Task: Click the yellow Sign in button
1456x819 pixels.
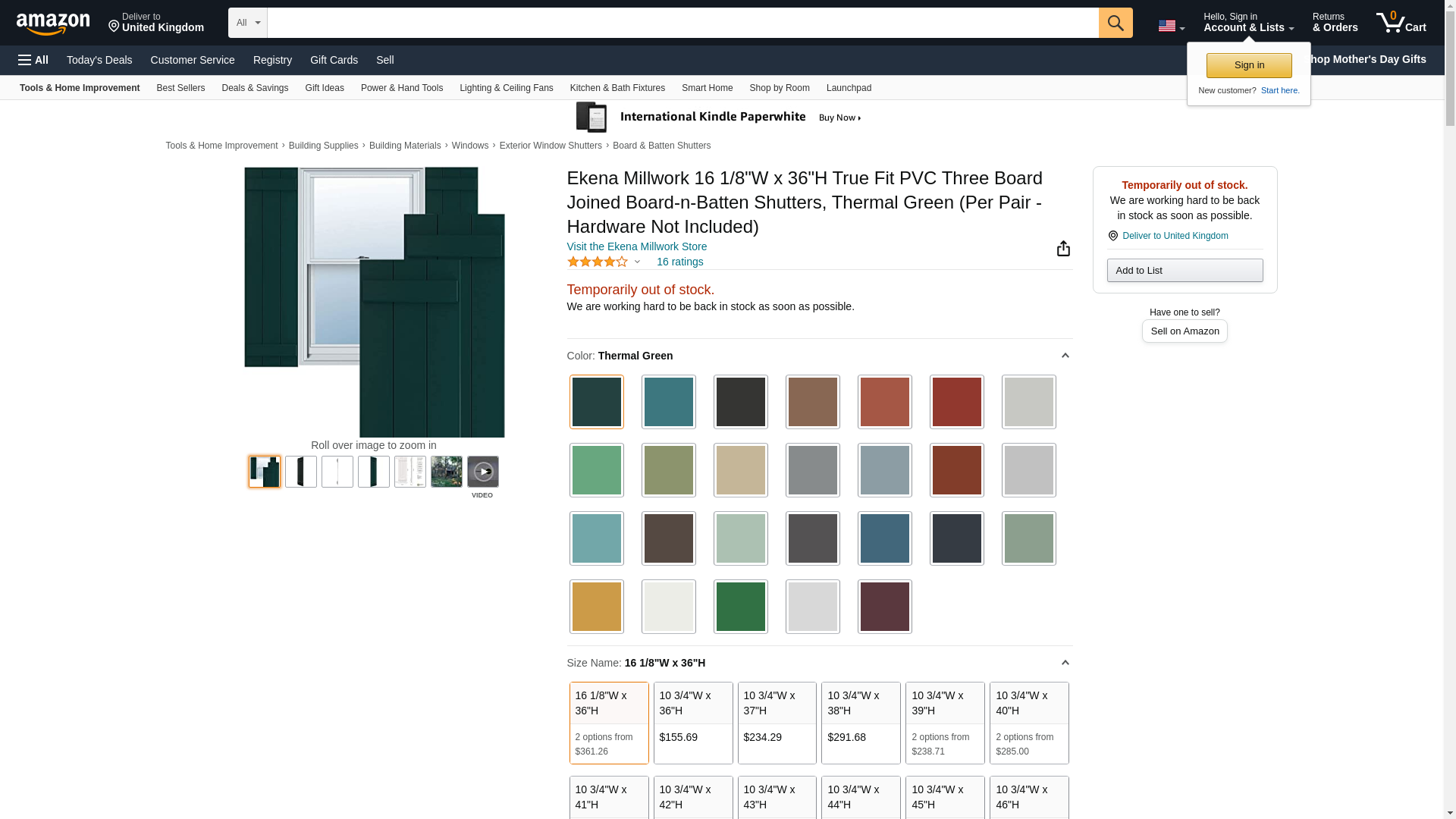Action: coord(1248,65)
